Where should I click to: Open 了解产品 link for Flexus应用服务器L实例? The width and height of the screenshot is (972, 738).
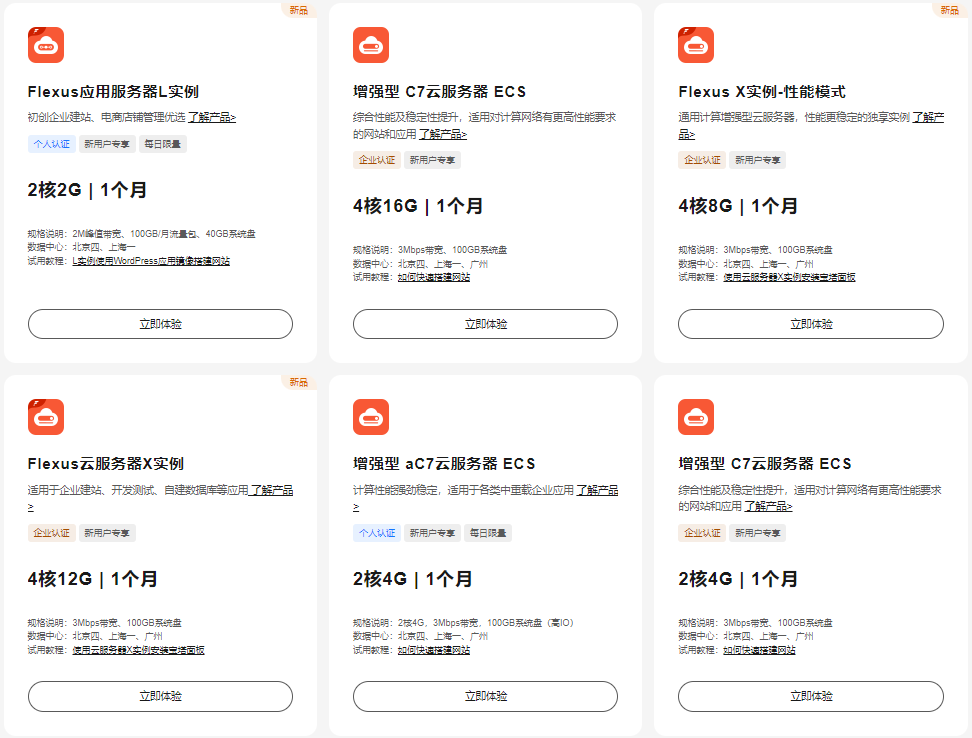click(212, 117)
